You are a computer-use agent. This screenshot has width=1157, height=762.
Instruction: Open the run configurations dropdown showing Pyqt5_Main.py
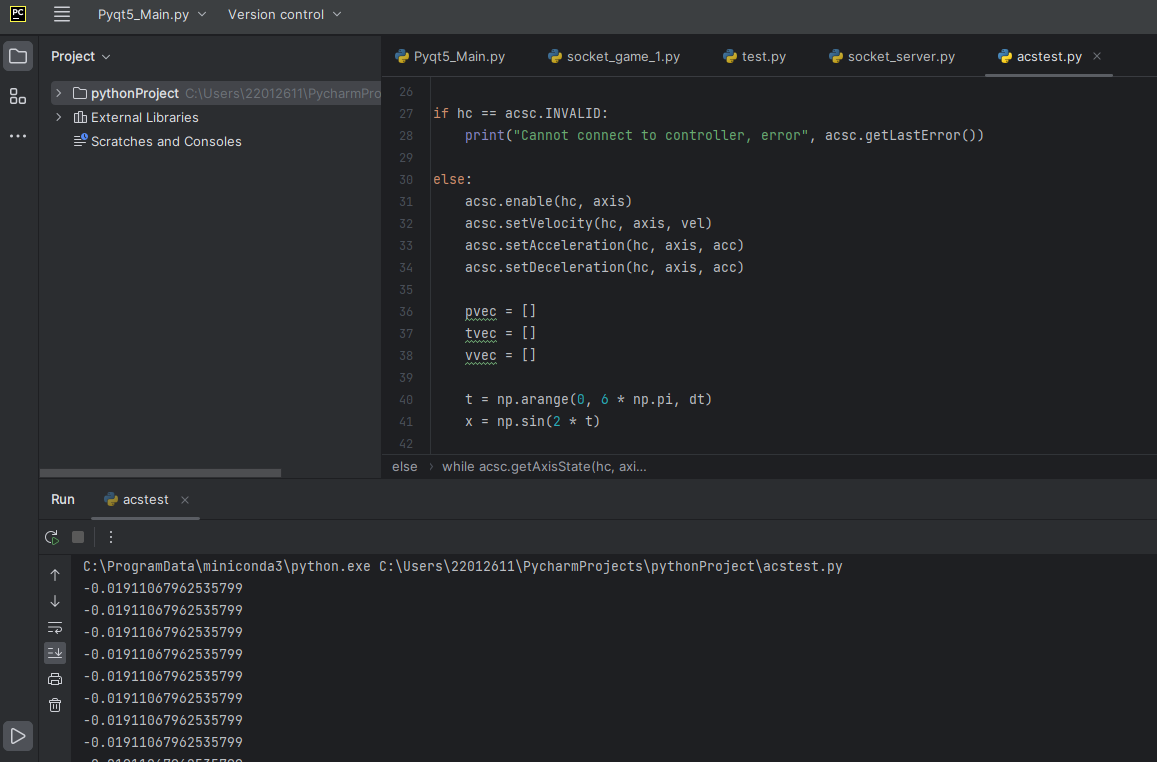point(152,15)
